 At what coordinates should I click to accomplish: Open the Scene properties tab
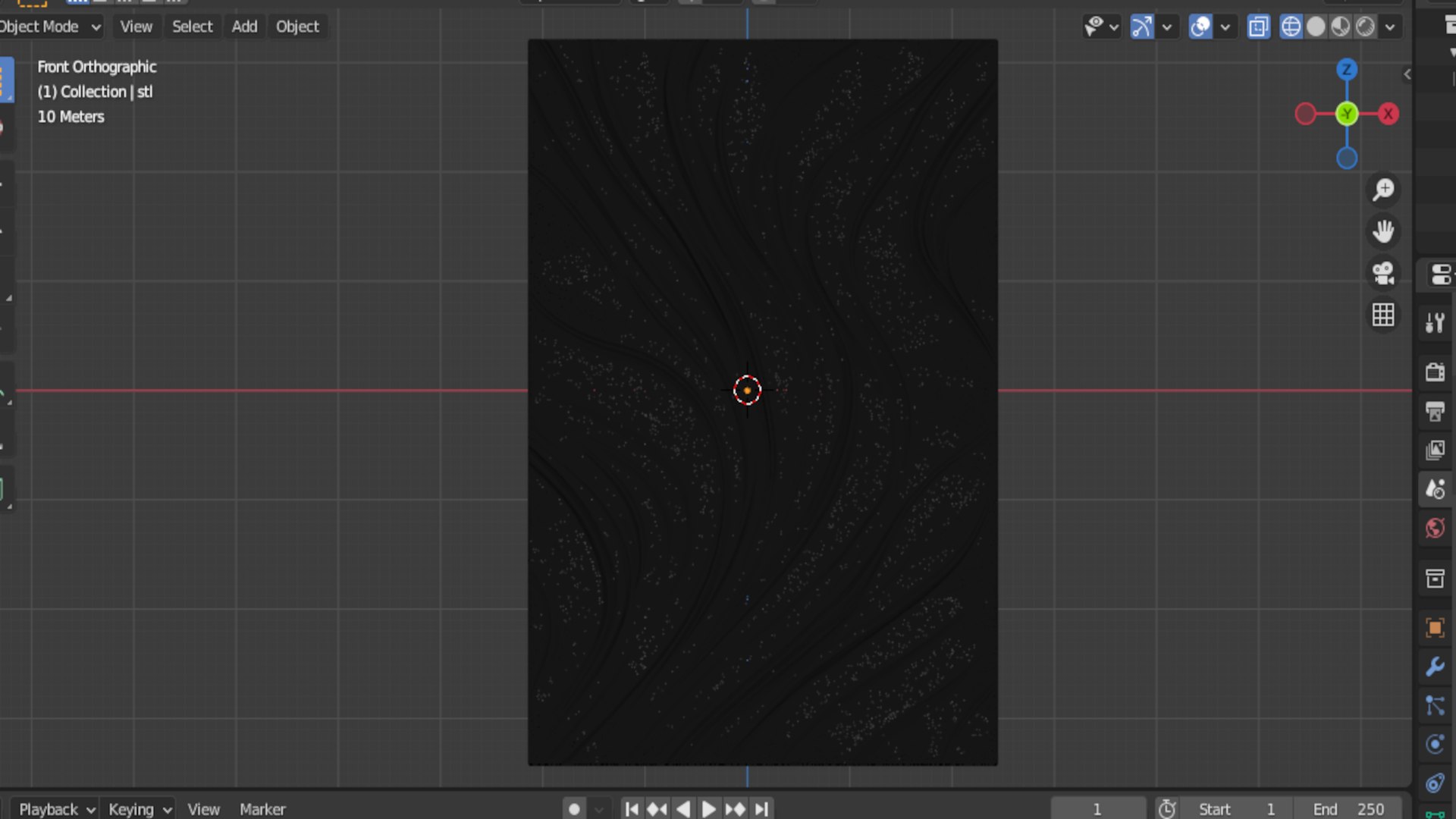click(x=1435, y=489)
